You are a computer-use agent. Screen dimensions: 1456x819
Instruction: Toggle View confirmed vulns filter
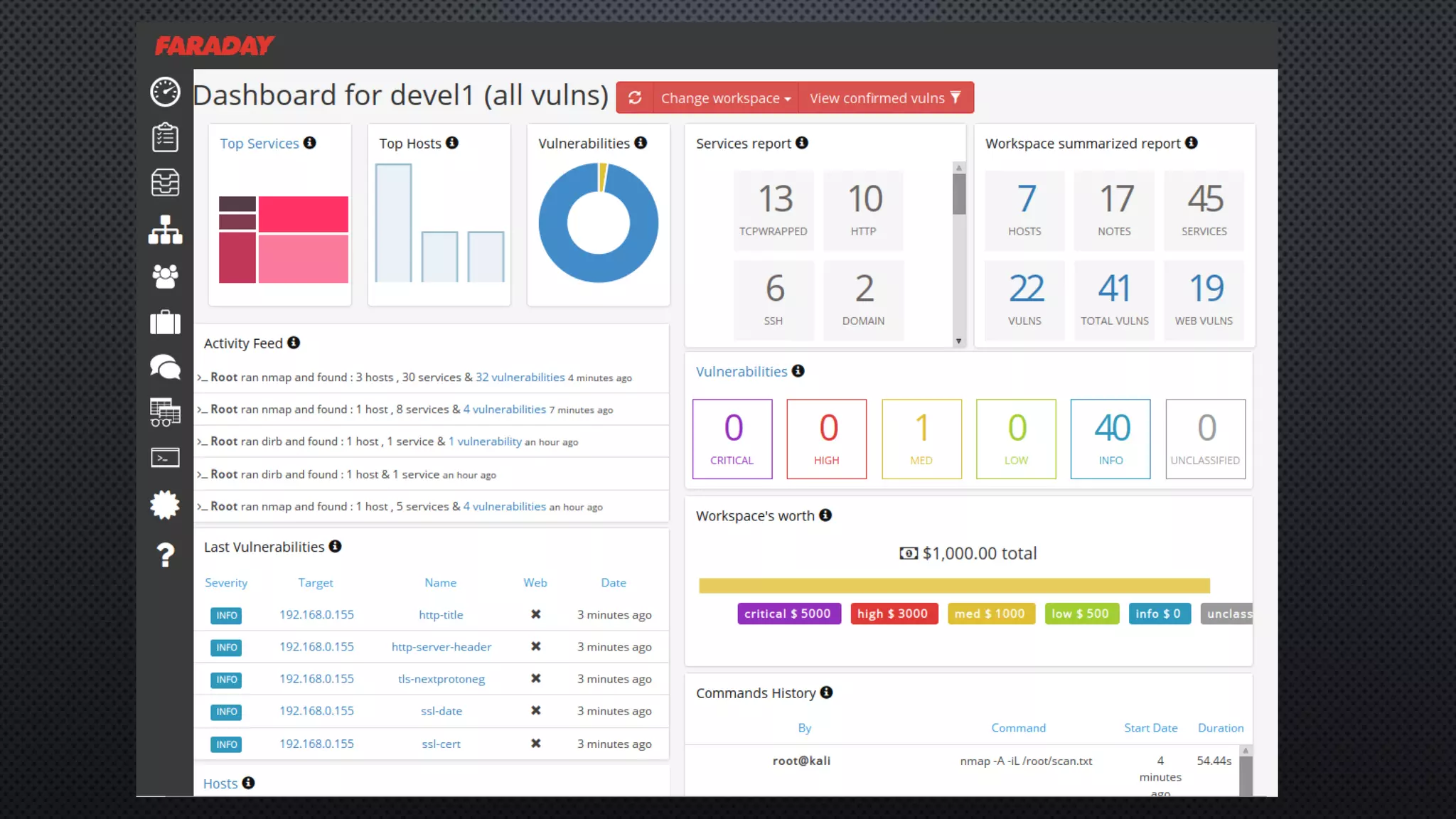pyautogui.click(x=884, y=98)
